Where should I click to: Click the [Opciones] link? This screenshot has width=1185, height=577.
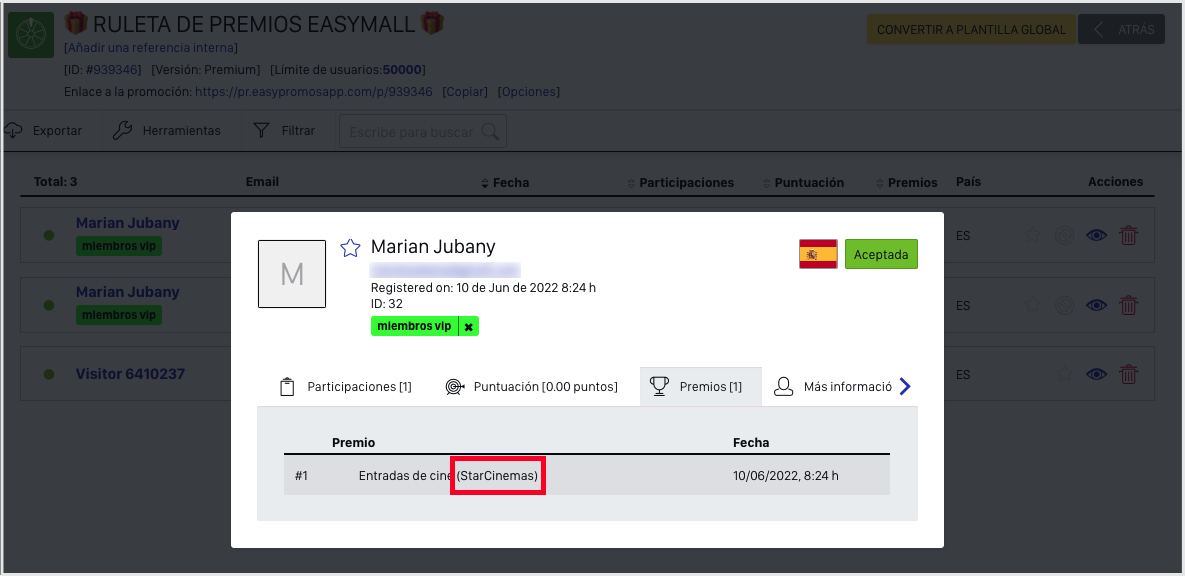tap(528, 92)
